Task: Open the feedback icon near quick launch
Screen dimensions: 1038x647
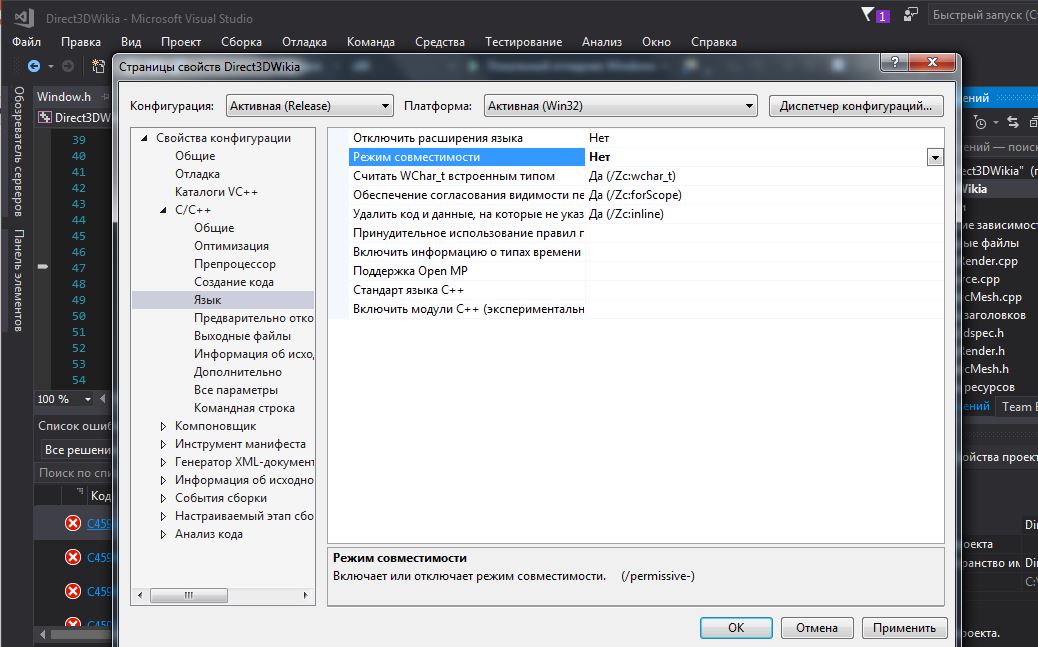Action: pos(911,15)
